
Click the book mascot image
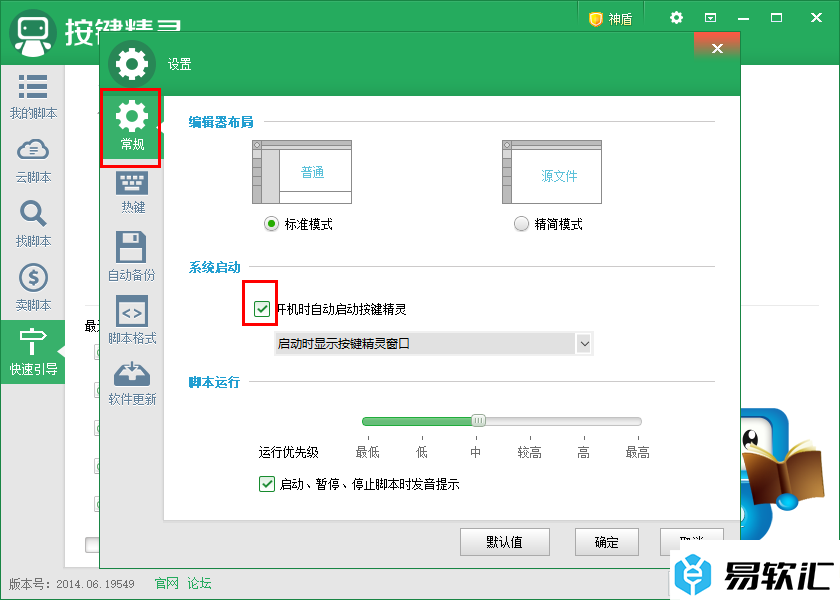(x=784, y=476)
